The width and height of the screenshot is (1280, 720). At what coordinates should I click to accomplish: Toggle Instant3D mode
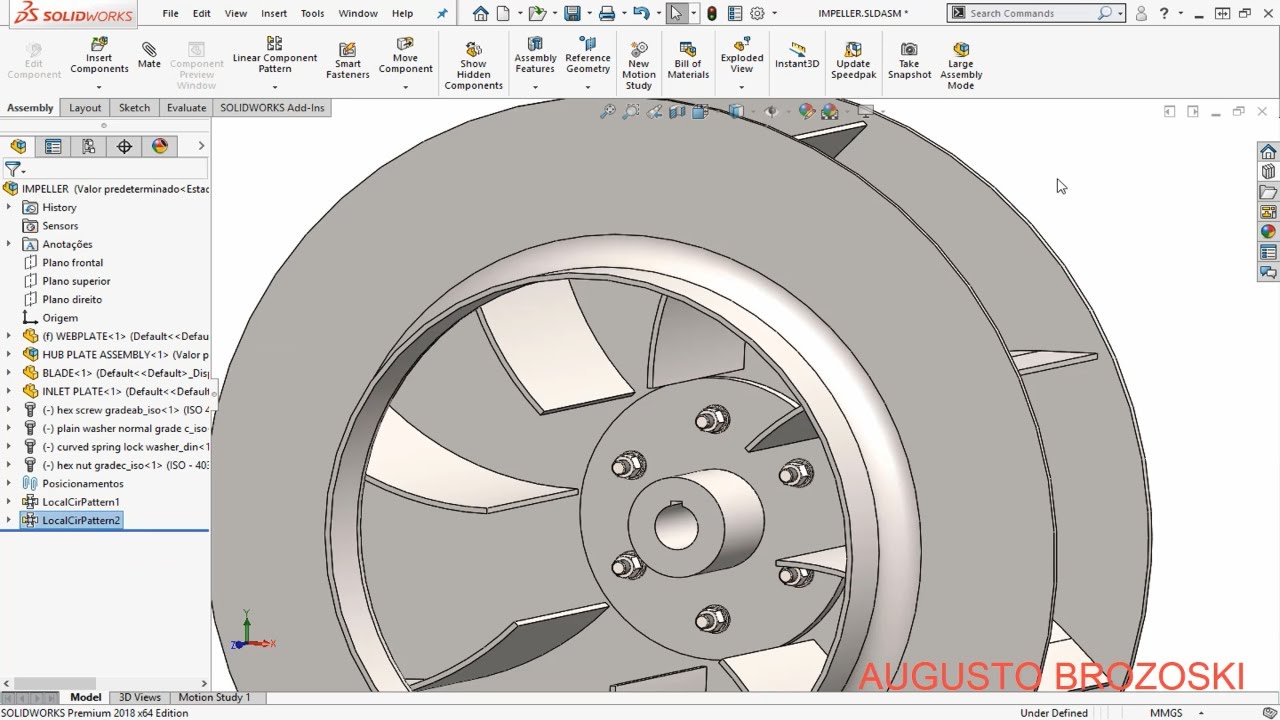[x=797, y=56]
